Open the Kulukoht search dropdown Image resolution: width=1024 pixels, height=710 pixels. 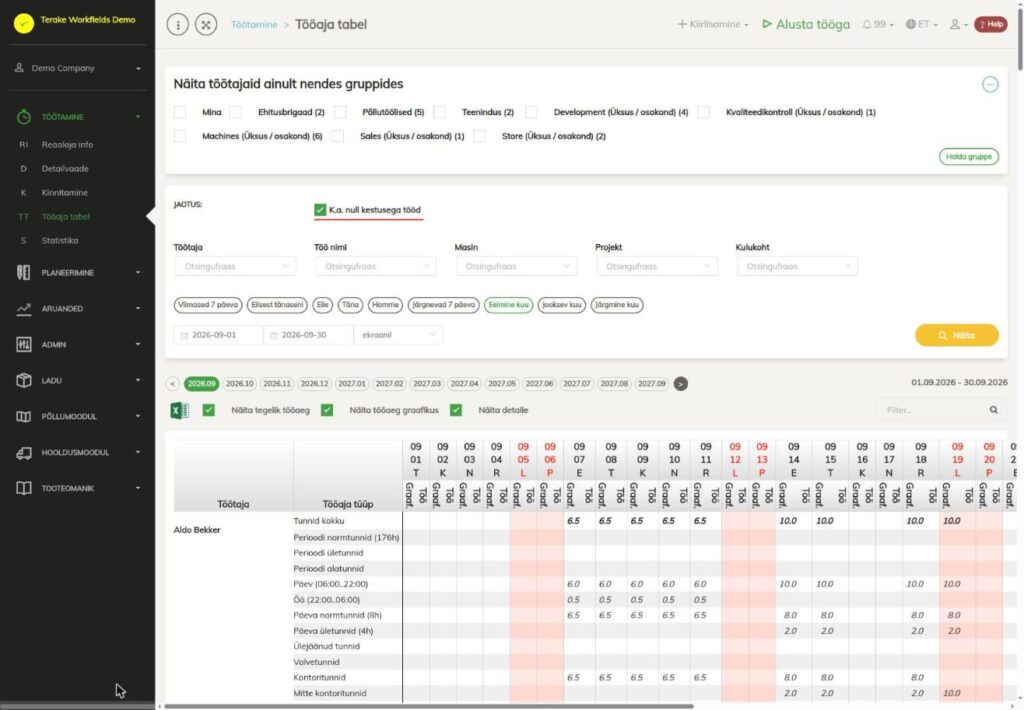tap(797, 266)
